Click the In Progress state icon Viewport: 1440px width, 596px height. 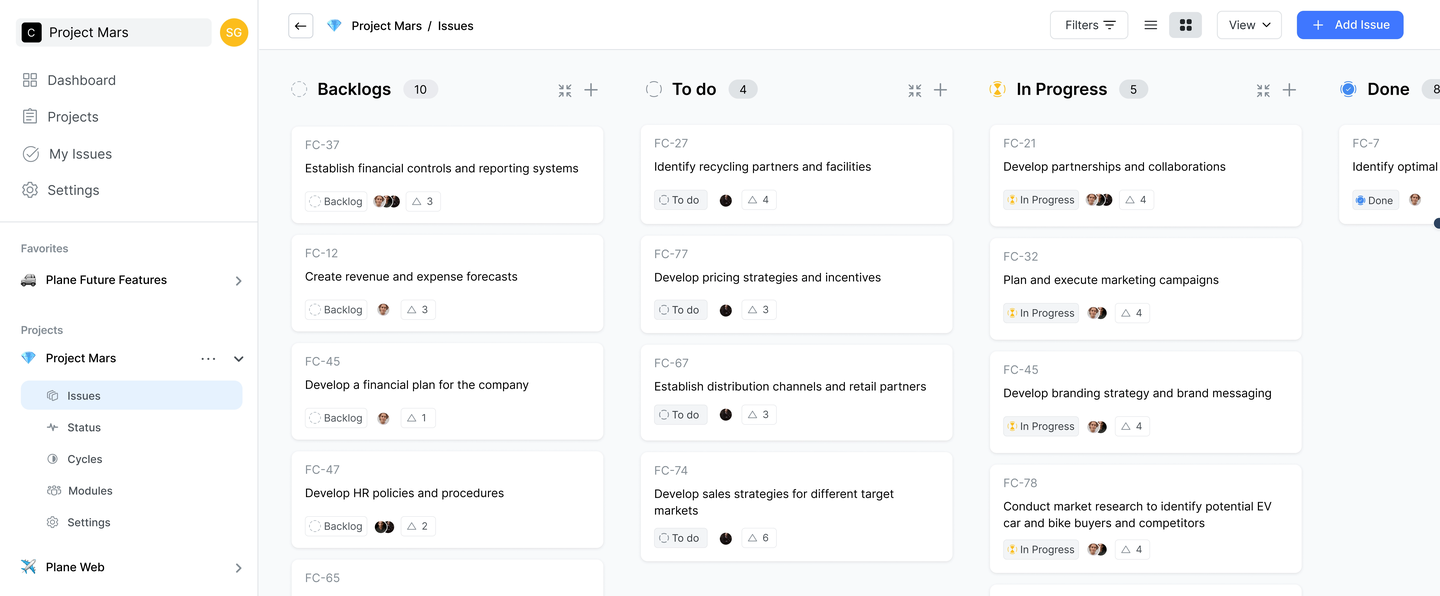click(997, 89)
